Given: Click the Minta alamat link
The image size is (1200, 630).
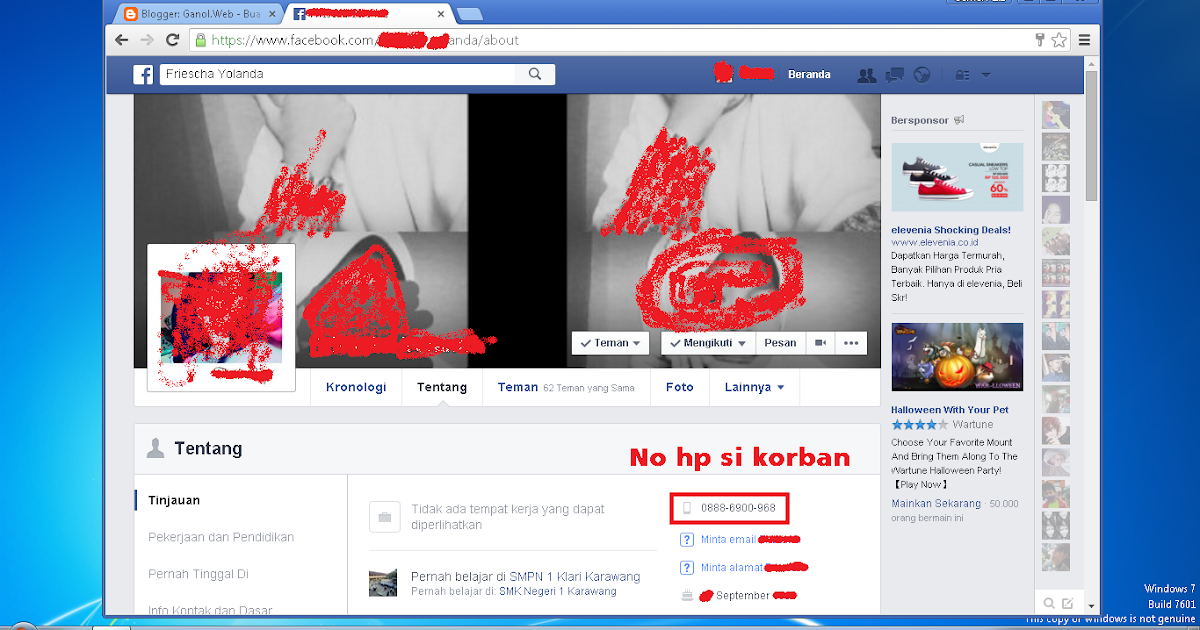Looking at the screenshot, I should coord(732,567).
